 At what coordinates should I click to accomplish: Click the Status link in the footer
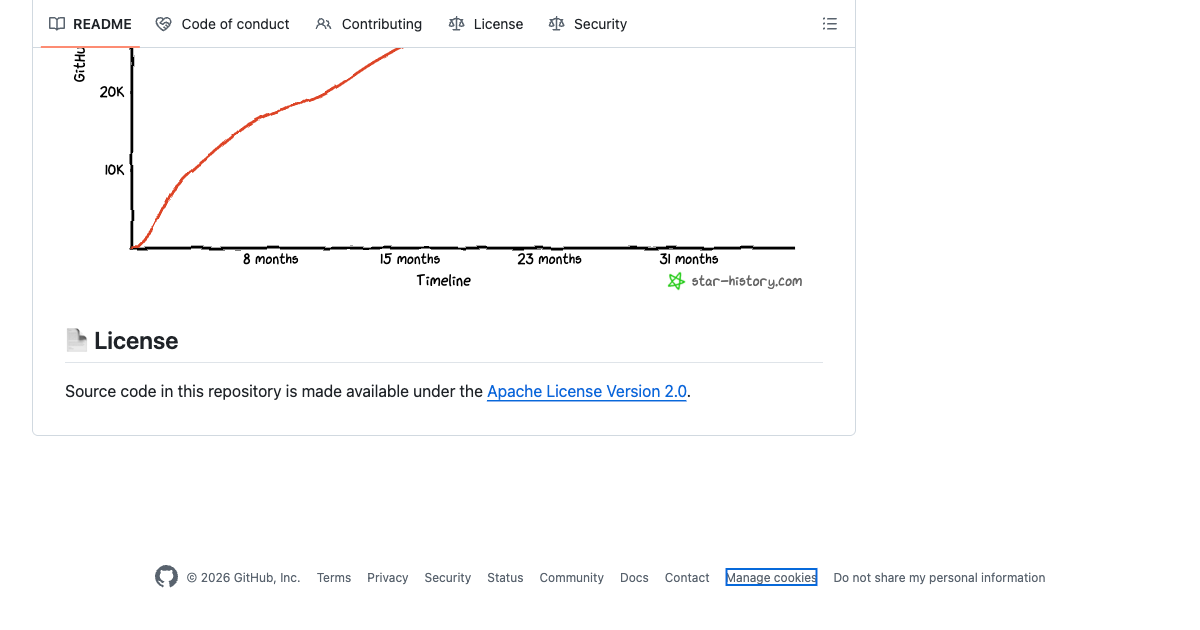(x=505, y=577)
